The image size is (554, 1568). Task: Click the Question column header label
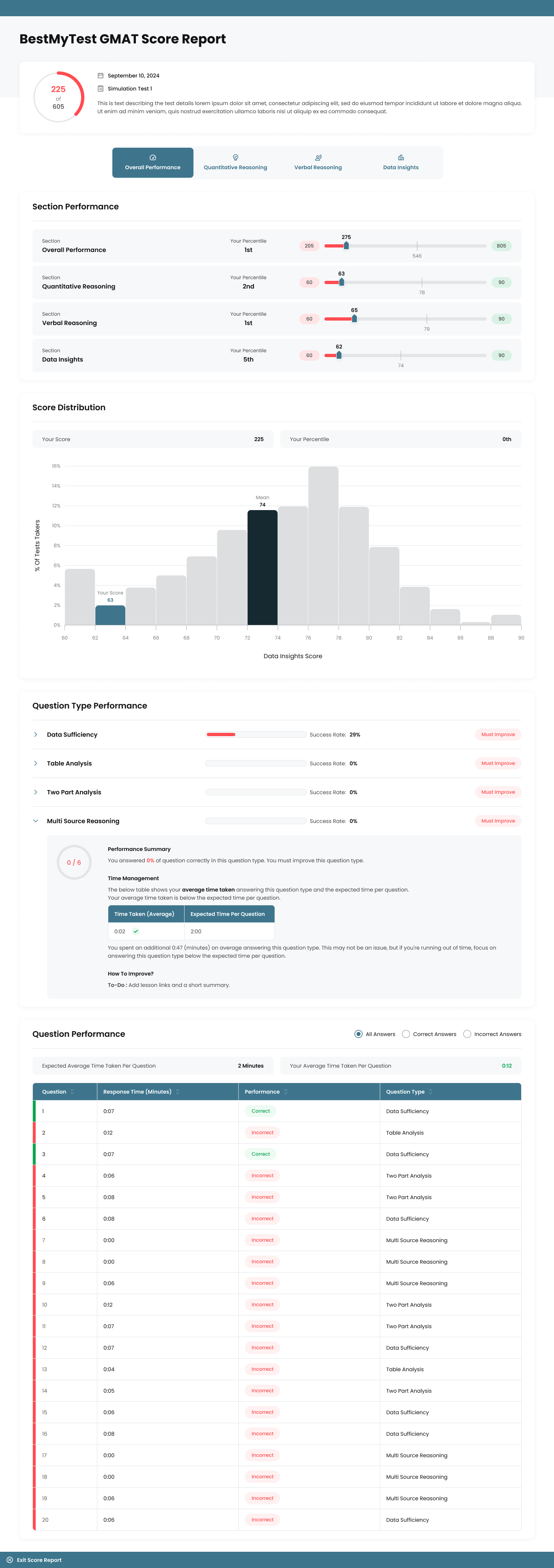[54, 1092]
